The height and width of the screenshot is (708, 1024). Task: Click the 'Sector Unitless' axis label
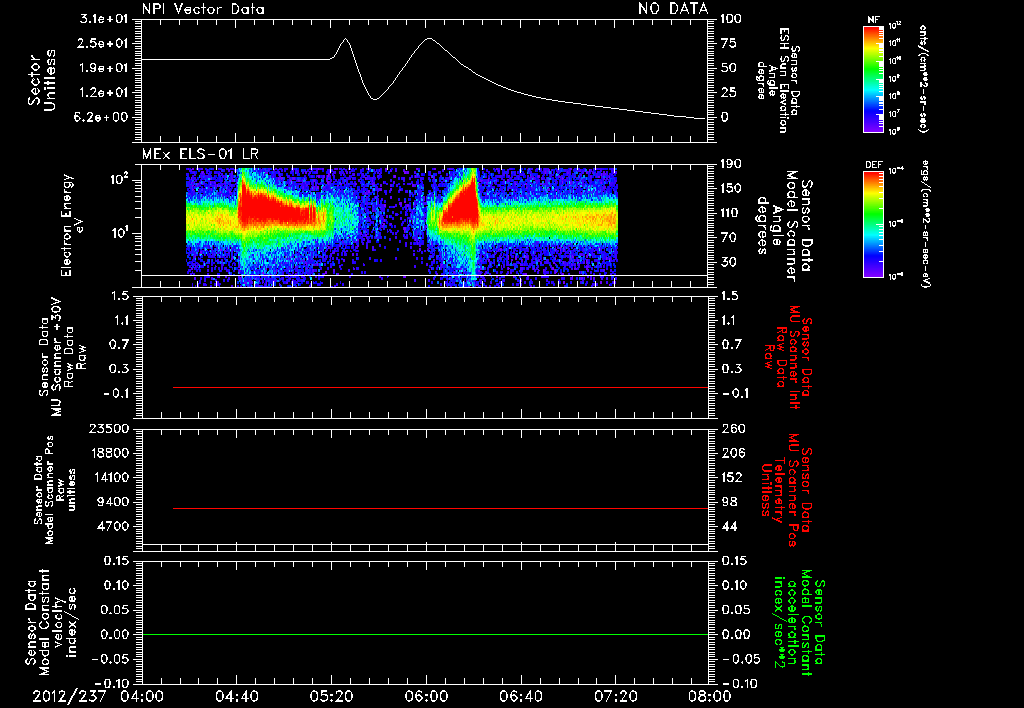tap(42, 80)
